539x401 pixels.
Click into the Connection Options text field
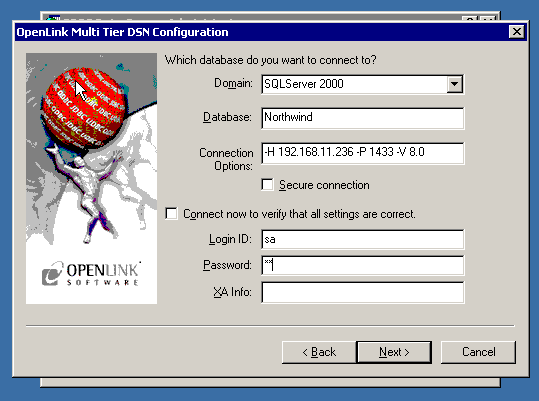(362, 153)
